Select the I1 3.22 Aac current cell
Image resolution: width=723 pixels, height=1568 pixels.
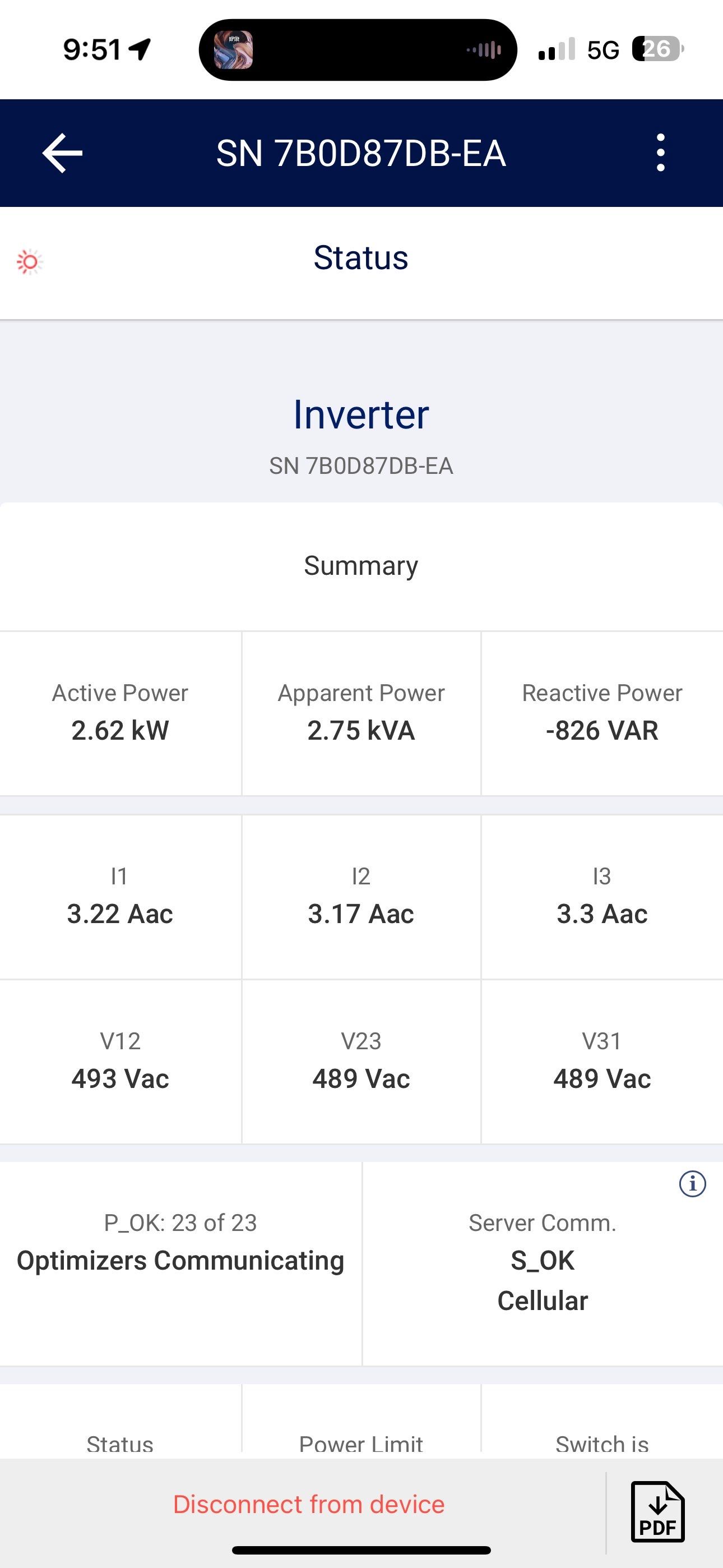(x=120, y=897)
